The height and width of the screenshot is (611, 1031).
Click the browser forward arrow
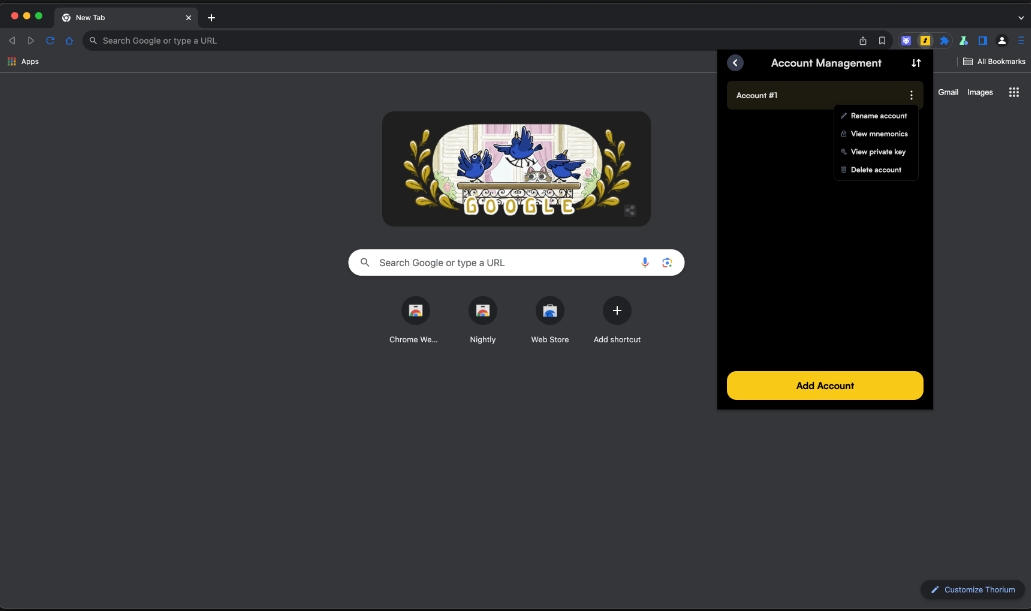30,41
